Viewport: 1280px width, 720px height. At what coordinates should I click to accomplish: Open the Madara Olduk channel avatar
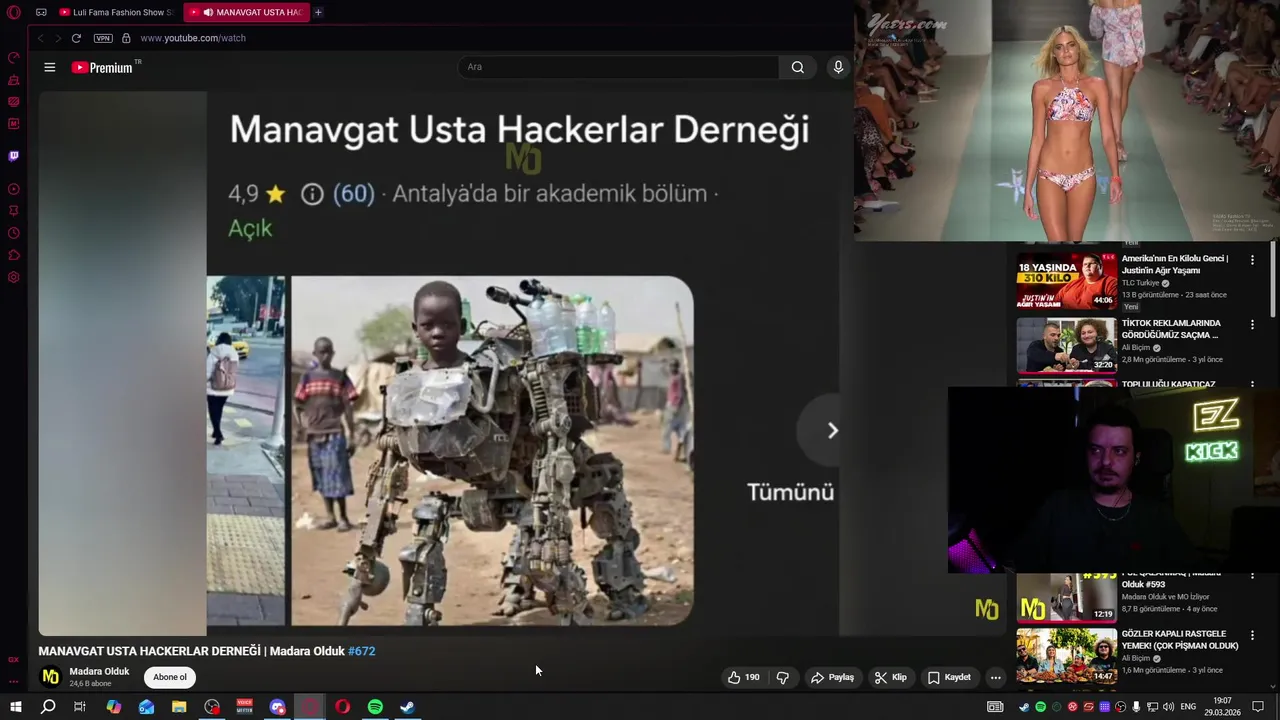click(50, 677)
